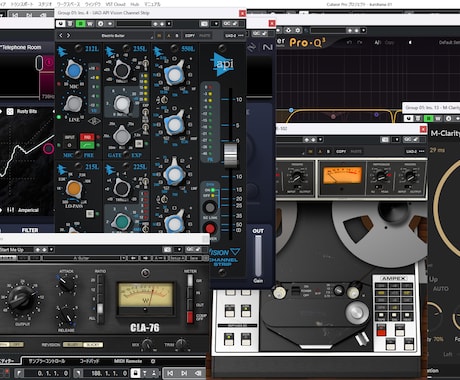Enable Write automation on the API plugin
This screenshot has height=380, width=460.
pos(90,24)
